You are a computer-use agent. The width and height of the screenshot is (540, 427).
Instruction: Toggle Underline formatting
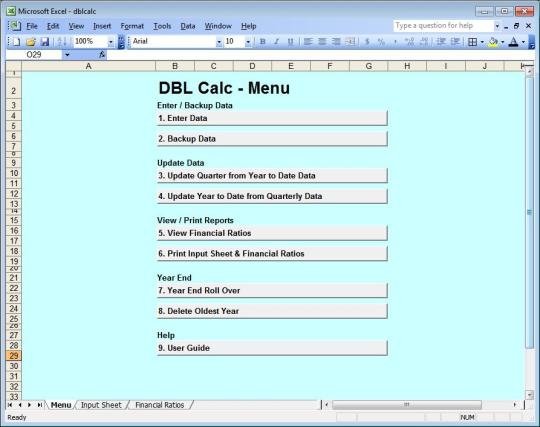pos(290,42)
